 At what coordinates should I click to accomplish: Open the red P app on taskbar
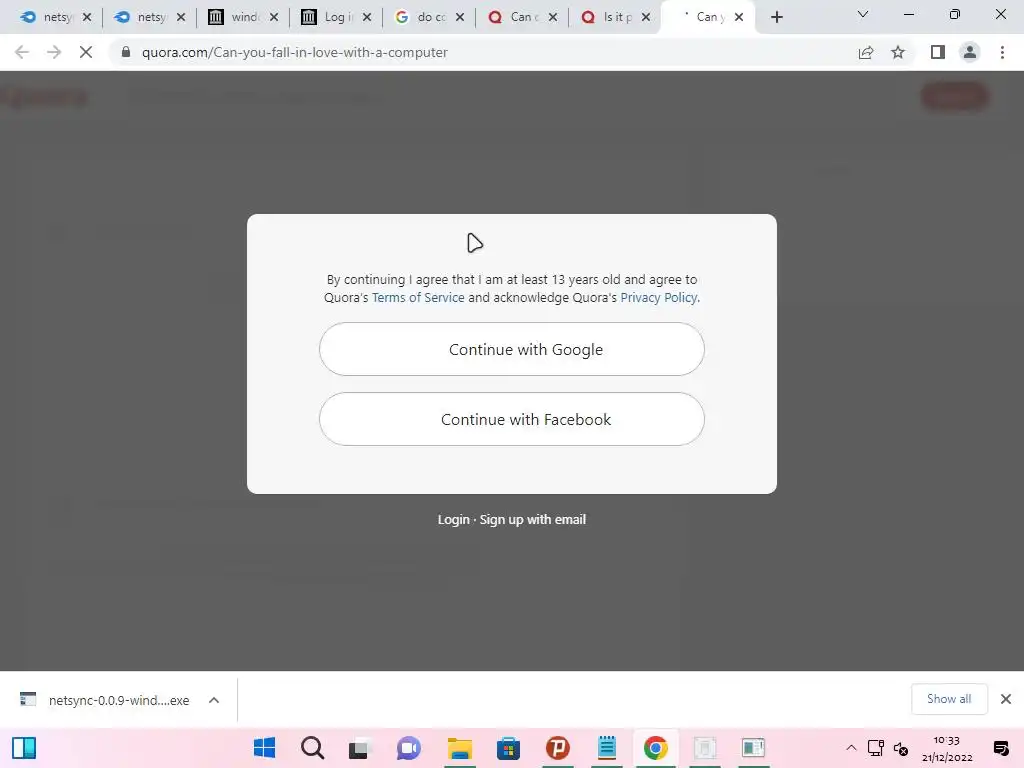coord(558,748)
